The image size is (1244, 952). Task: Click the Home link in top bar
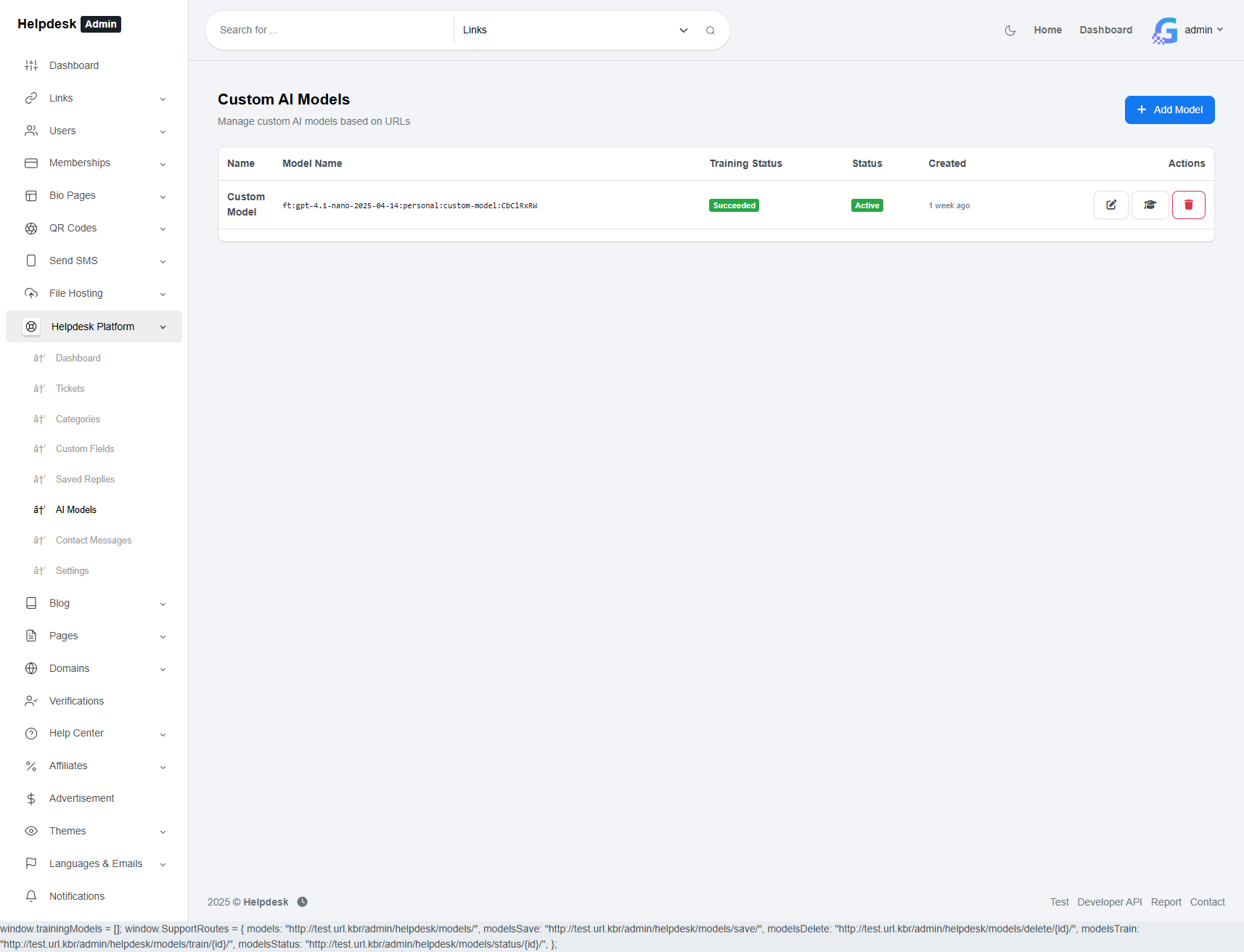1047,30
